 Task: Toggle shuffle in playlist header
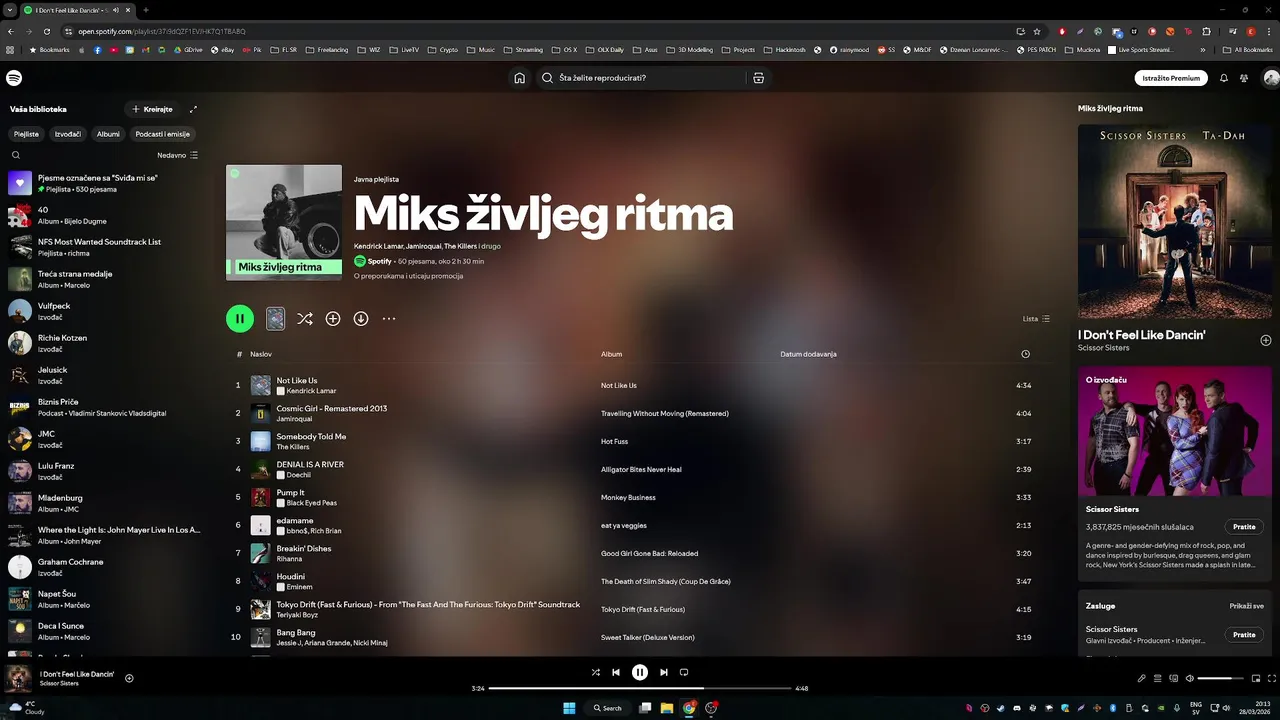tap(305, 318)
